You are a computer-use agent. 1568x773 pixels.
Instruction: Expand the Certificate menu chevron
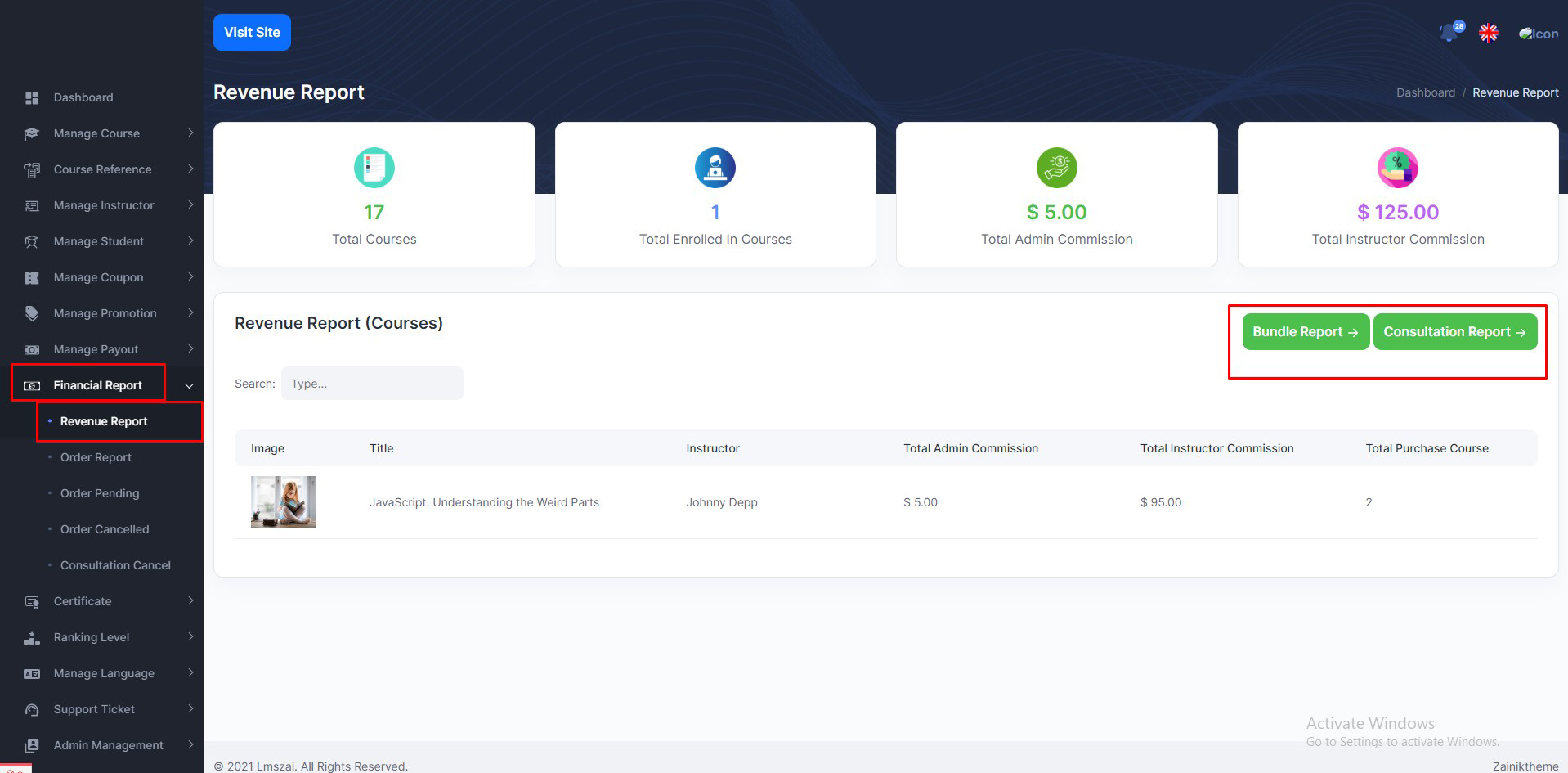190,600
